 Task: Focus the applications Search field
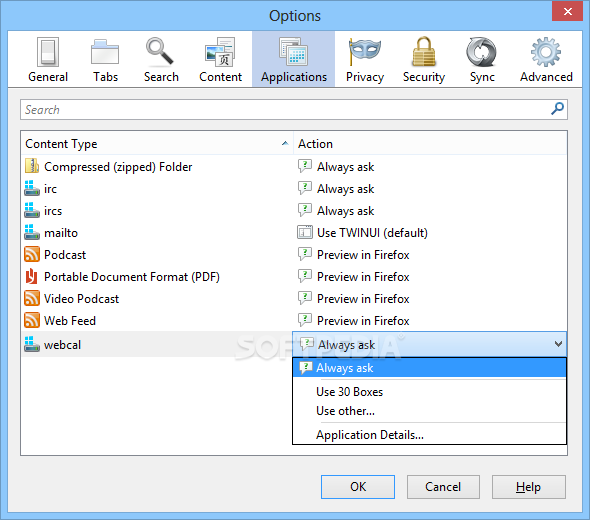pos(294,109)
